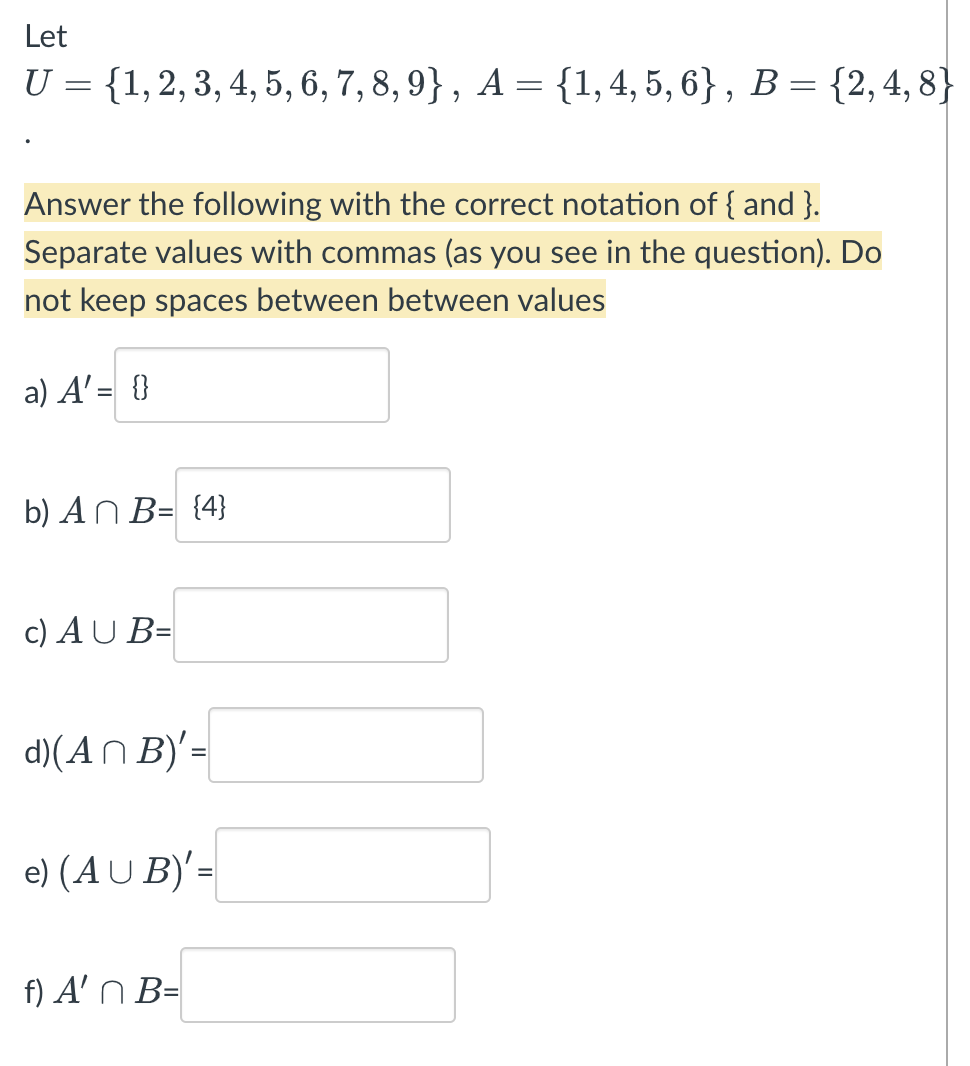Image resolution: width=970 pixels, height=1066 pixels.
Task: Click the A′ answer input field
Action: pyautogui.click(x=252, y=385)
